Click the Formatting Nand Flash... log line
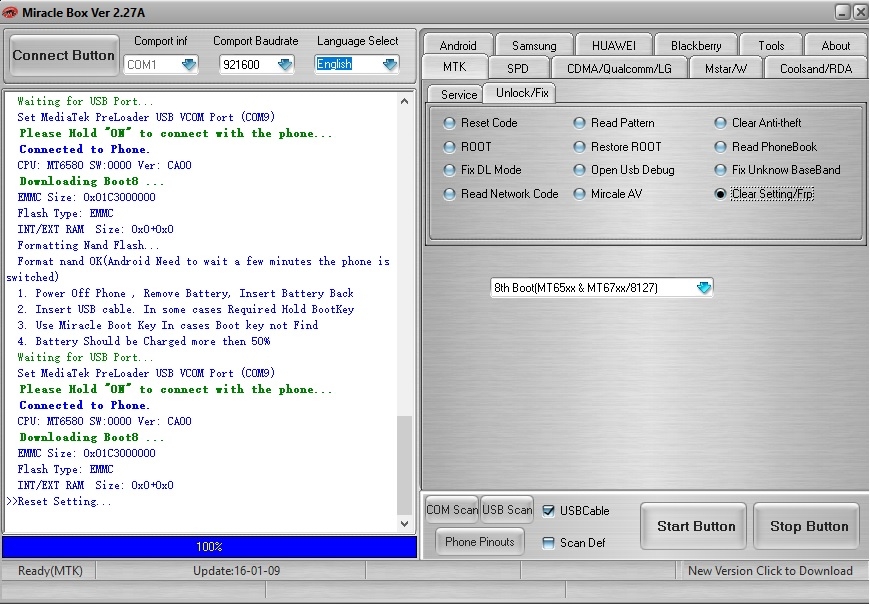870x607 pixels. tap(88, 245)
